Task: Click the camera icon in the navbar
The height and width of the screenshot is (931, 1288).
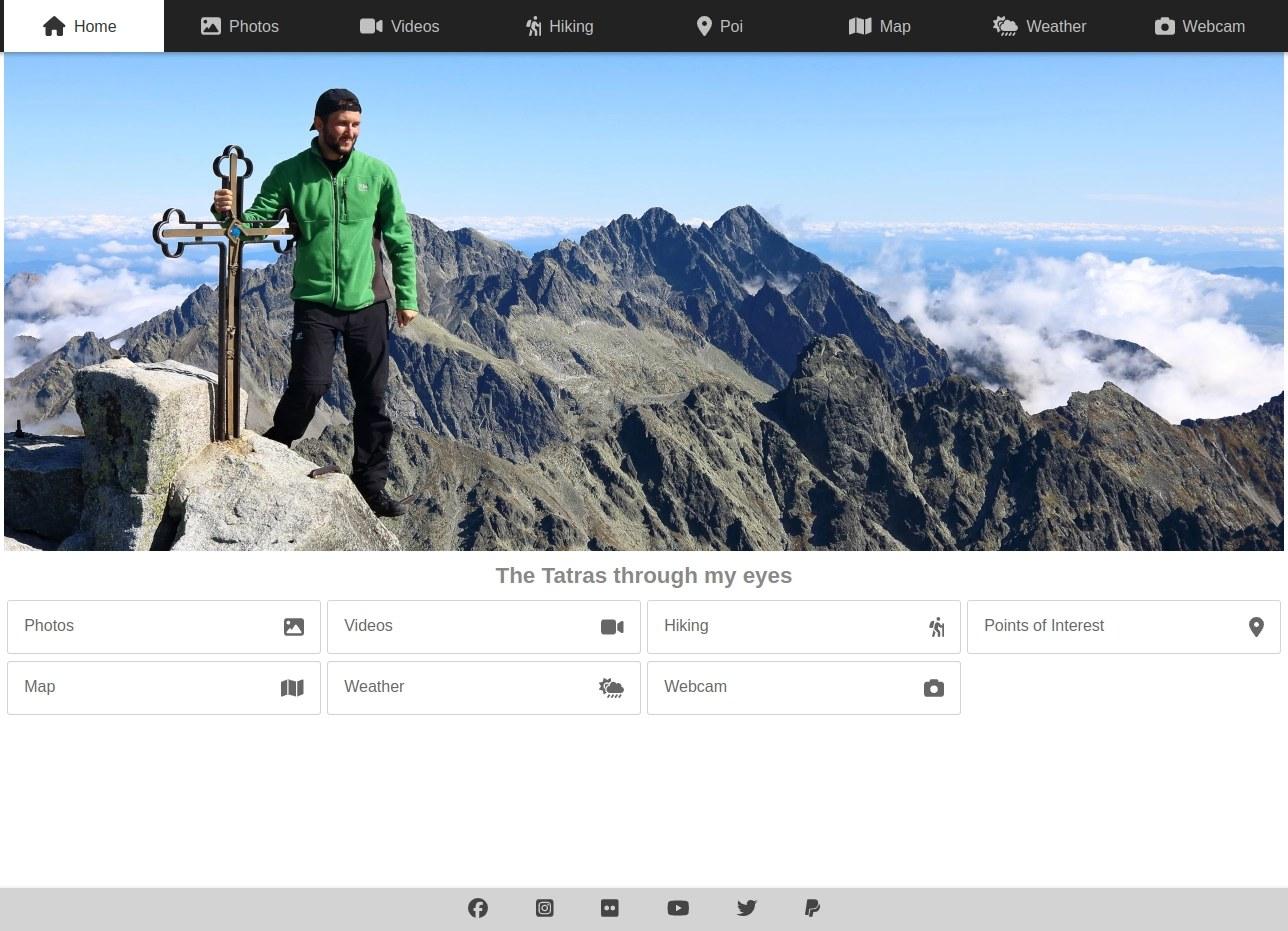Action: click(x=1165, y=26)
